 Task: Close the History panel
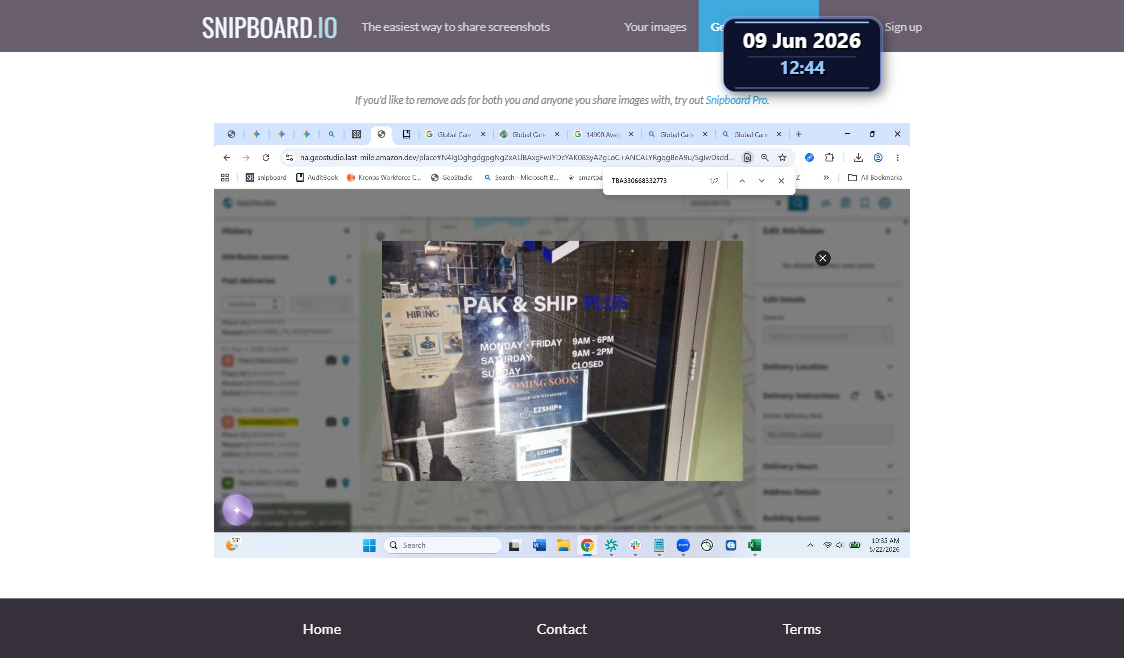(x=347, y=231)
